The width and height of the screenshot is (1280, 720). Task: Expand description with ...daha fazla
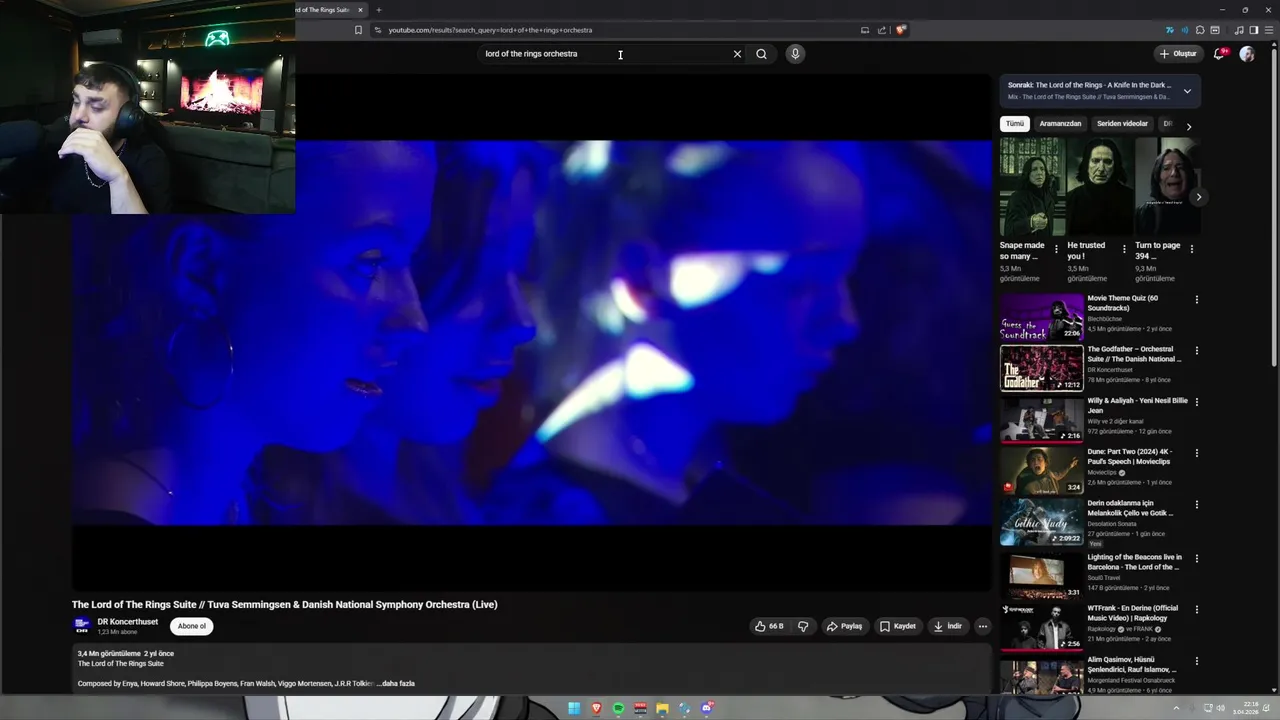[396, 684]
